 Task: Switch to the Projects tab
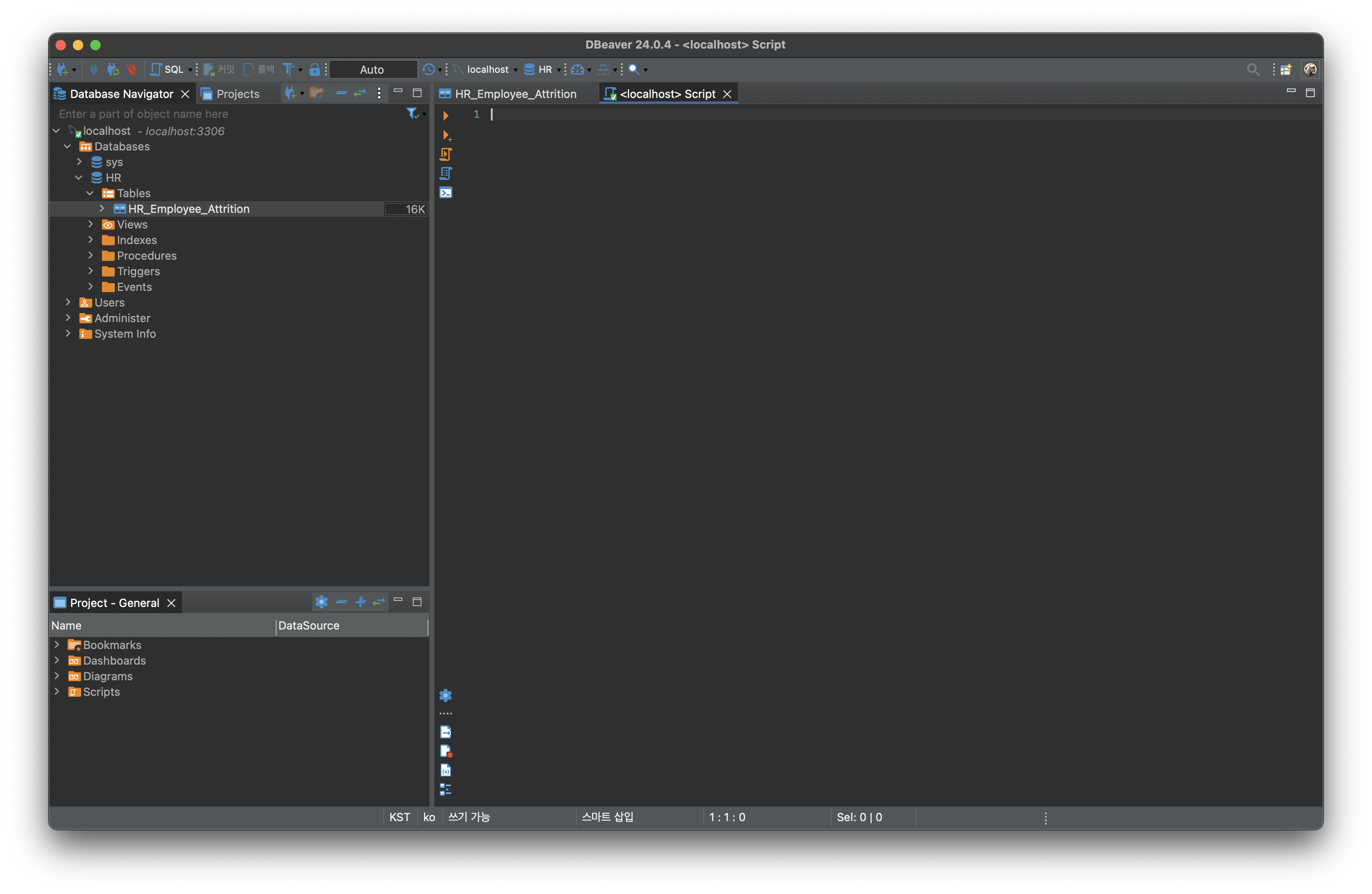pos(237,94)
